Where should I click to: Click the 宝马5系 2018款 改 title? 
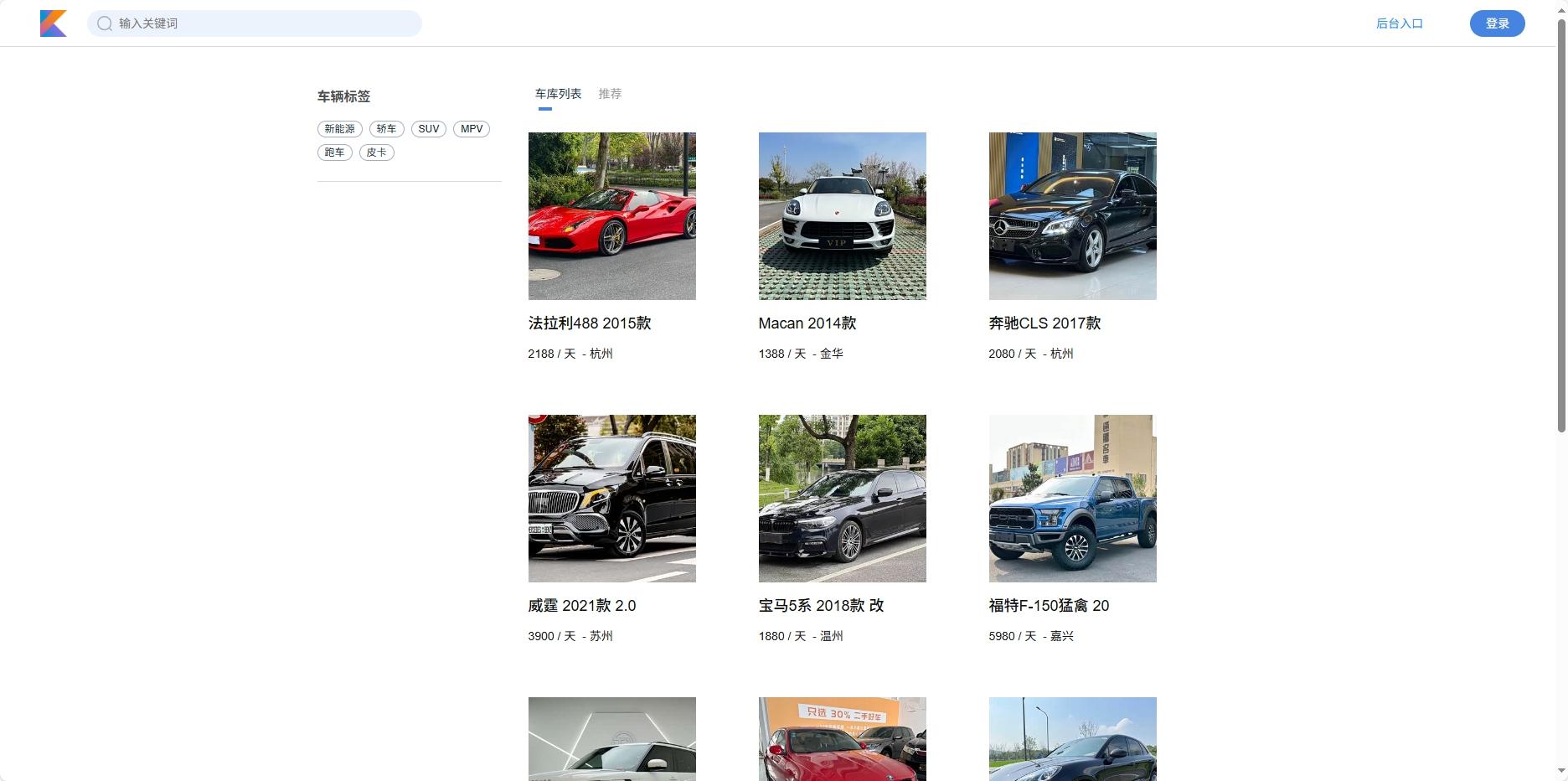[821, 606]
